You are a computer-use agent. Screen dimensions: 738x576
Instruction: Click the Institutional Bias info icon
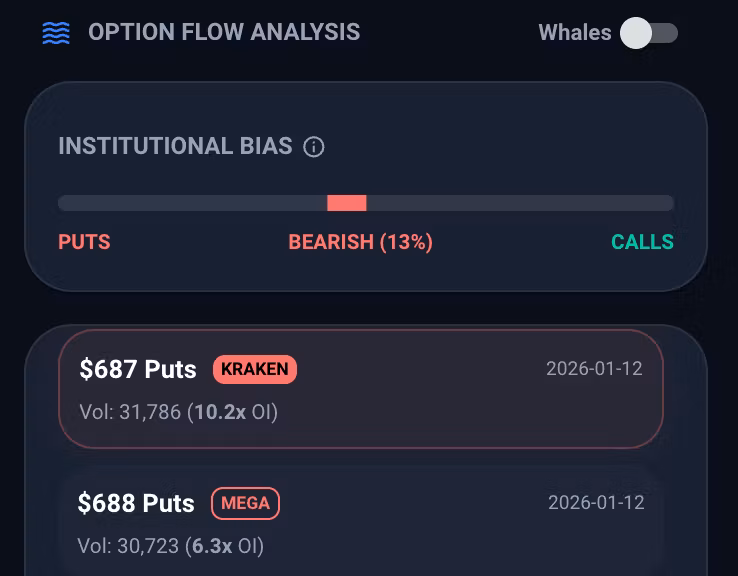pyautogui.click(x=314, y=147)
